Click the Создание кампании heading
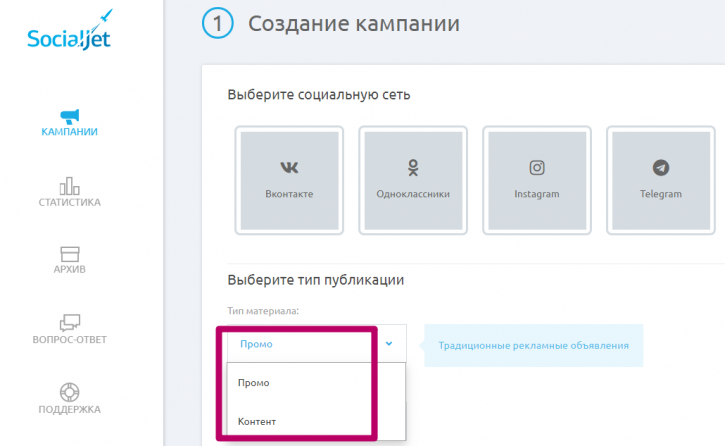This screenshot has height=446, width=725. 354,24
